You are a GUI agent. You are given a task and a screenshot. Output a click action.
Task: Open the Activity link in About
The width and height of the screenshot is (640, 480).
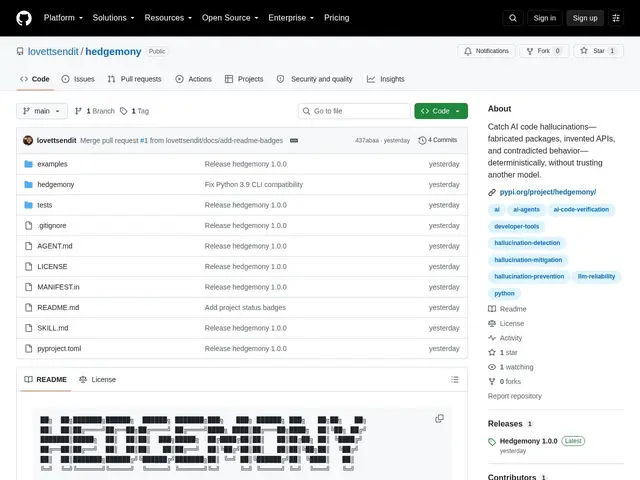(505, 338)
